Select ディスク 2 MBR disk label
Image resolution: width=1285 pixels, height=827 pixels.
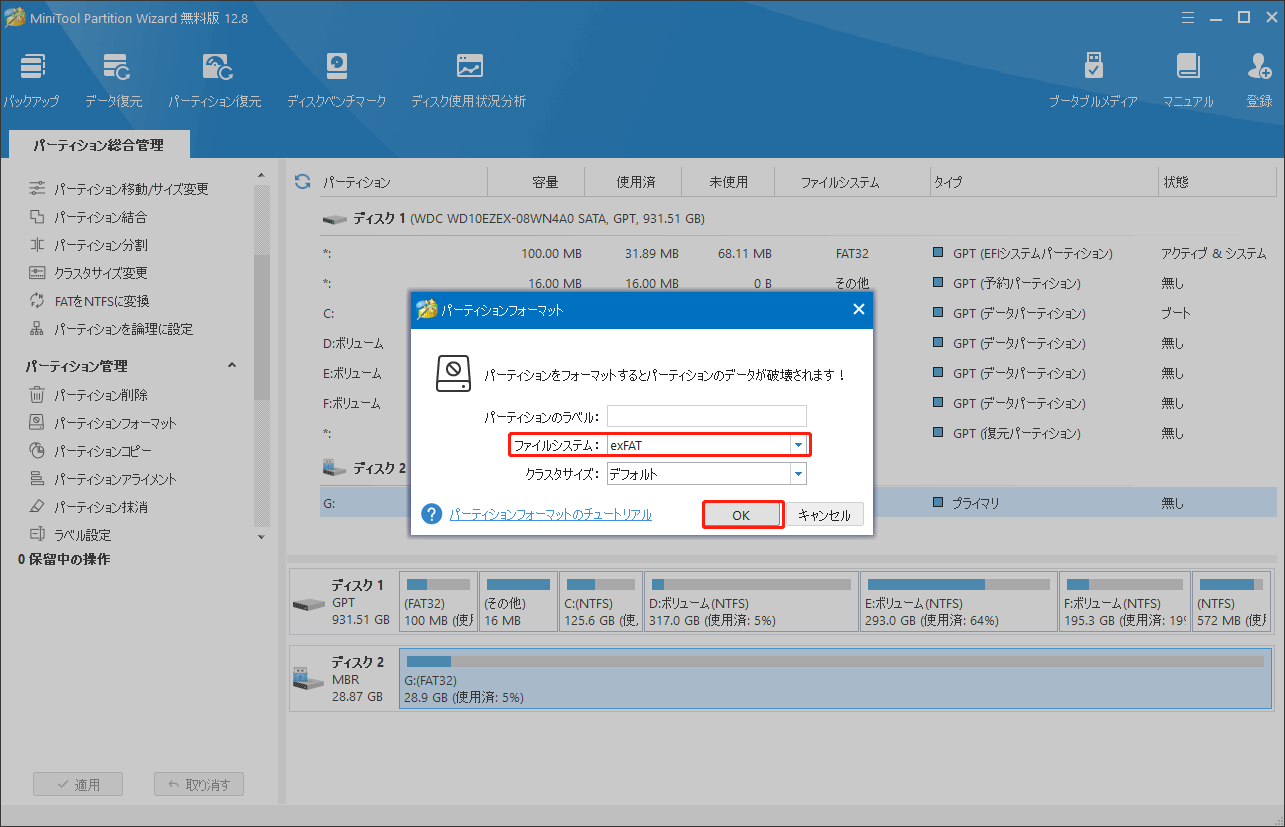[343, 679]
